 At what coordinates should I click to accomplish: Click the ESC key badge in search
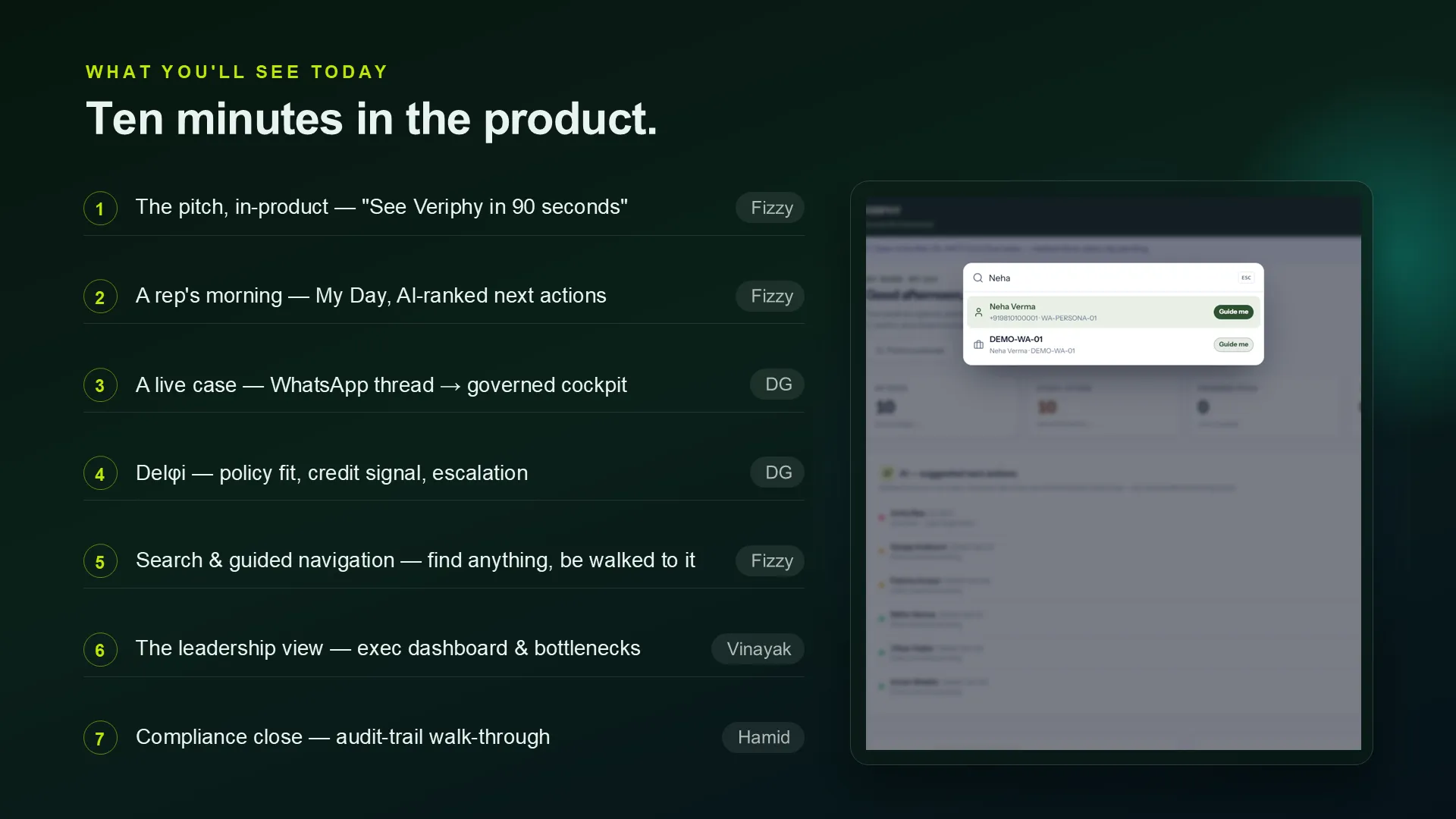tap(1246, 278)
